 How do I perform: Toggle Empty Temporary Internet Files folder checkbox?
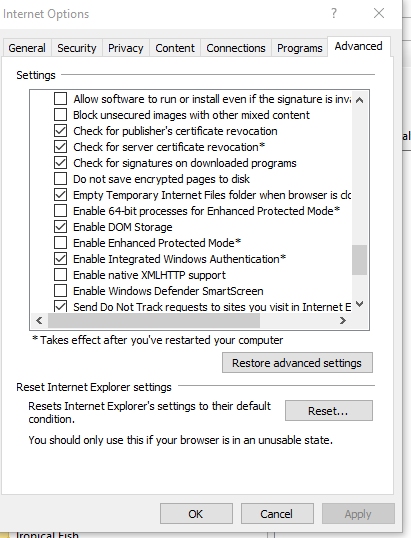point(61,195)
